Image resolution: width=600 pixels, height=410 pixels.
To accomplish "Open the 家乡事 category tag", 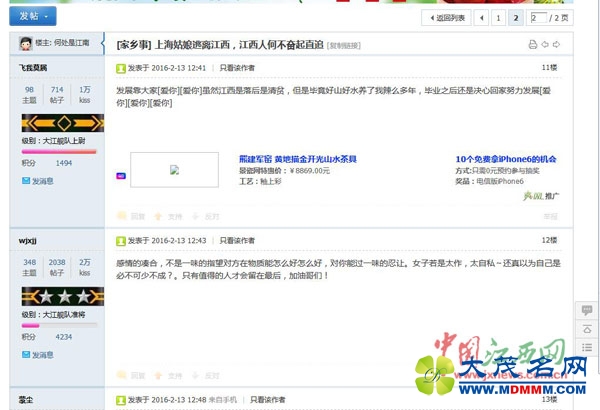I will coord(134,45).
